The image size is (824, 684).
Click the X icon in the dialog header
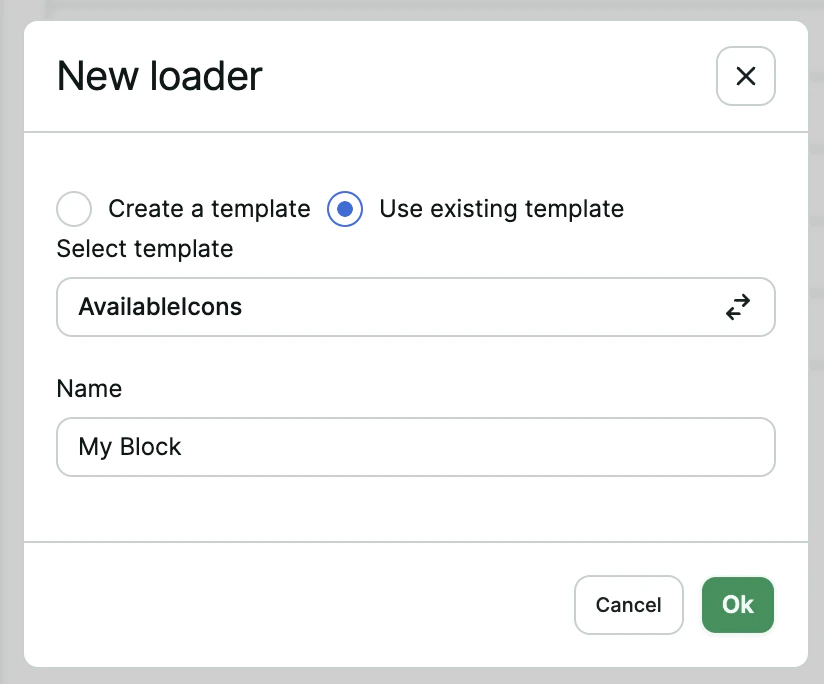[x=745, y=76]
